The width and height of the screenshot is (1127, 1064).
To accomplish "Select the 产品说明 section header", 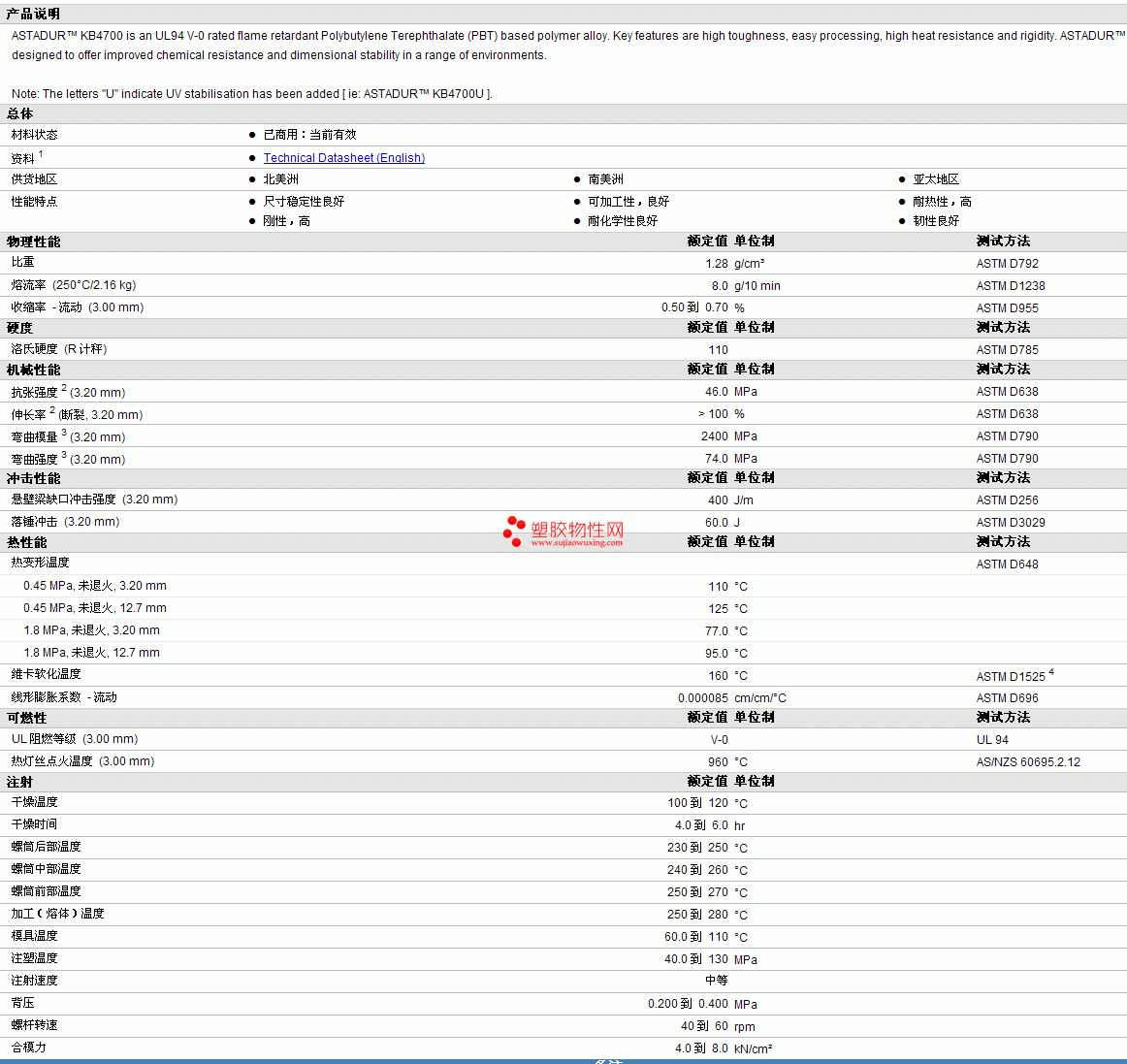I will click(33, 14).
